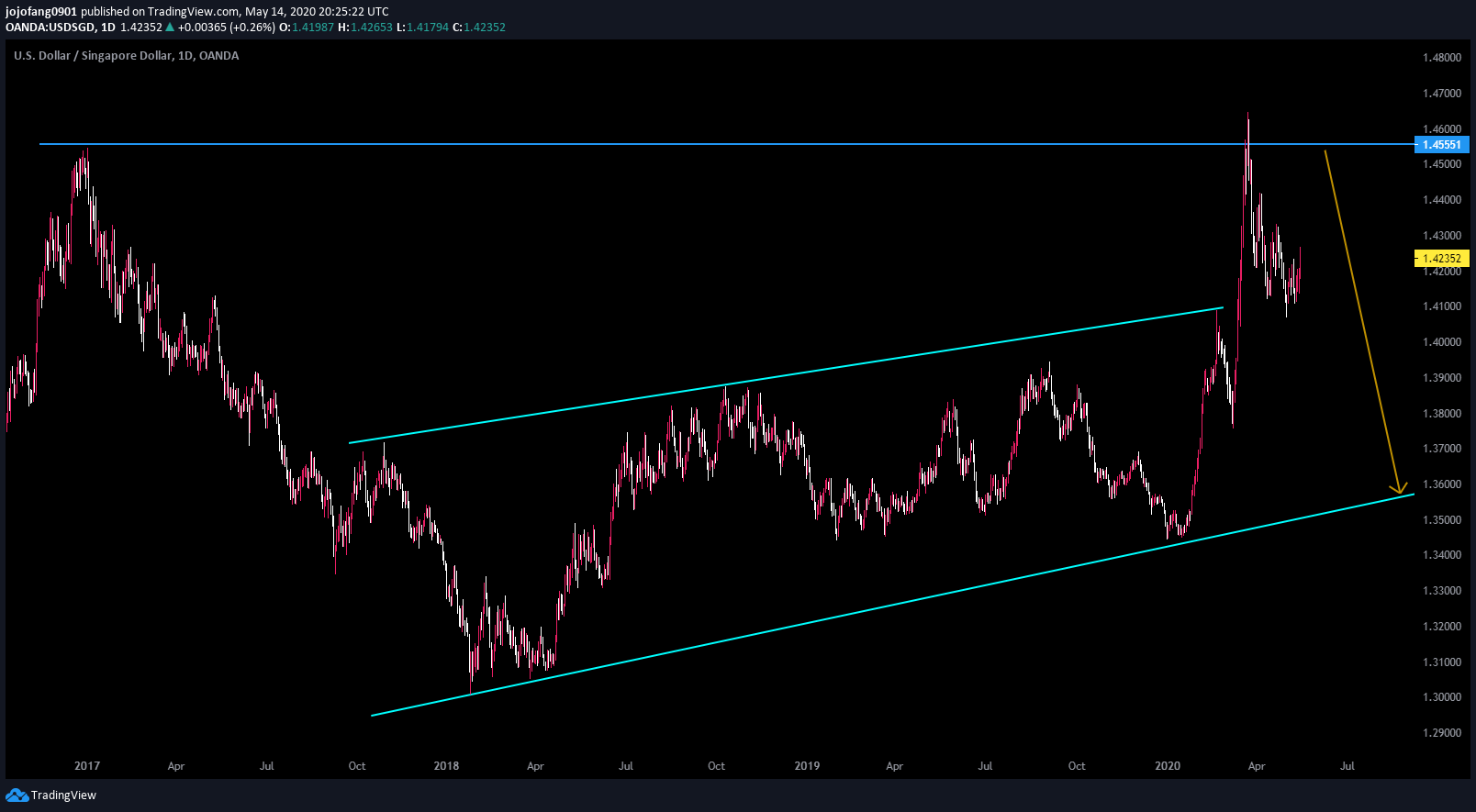Click the last Jul label on the time axis
Viewport: 1476px width, 812px height.
pos(1347,766)
